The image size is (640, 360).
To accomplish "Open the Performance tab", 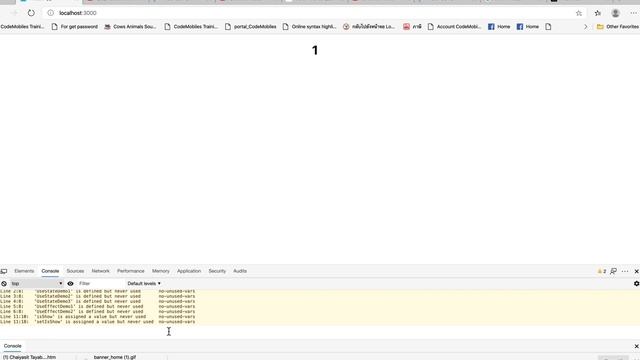I will pyautogui.click(x=131, y=271).
